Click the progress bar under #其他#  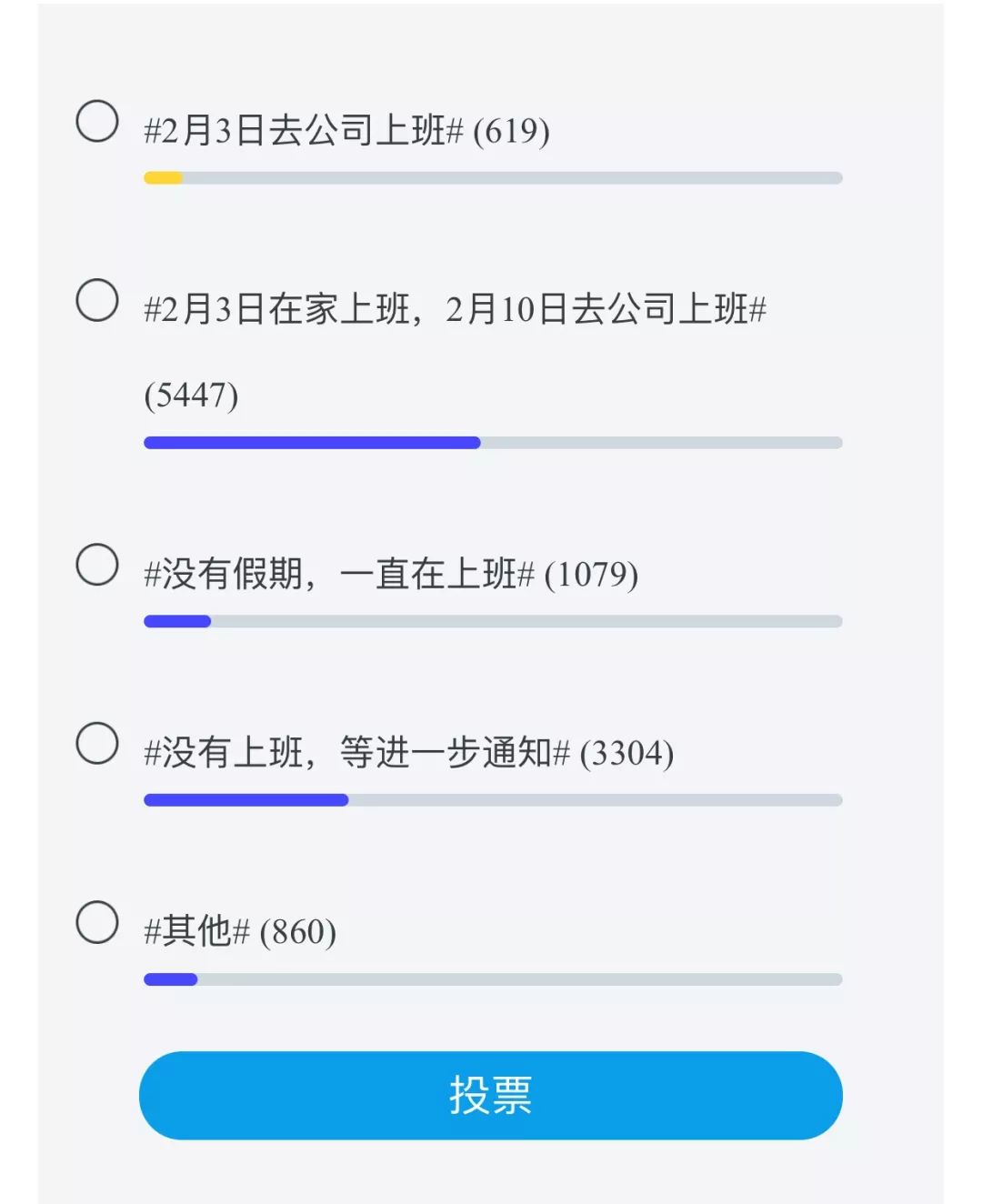coord(493,979)
